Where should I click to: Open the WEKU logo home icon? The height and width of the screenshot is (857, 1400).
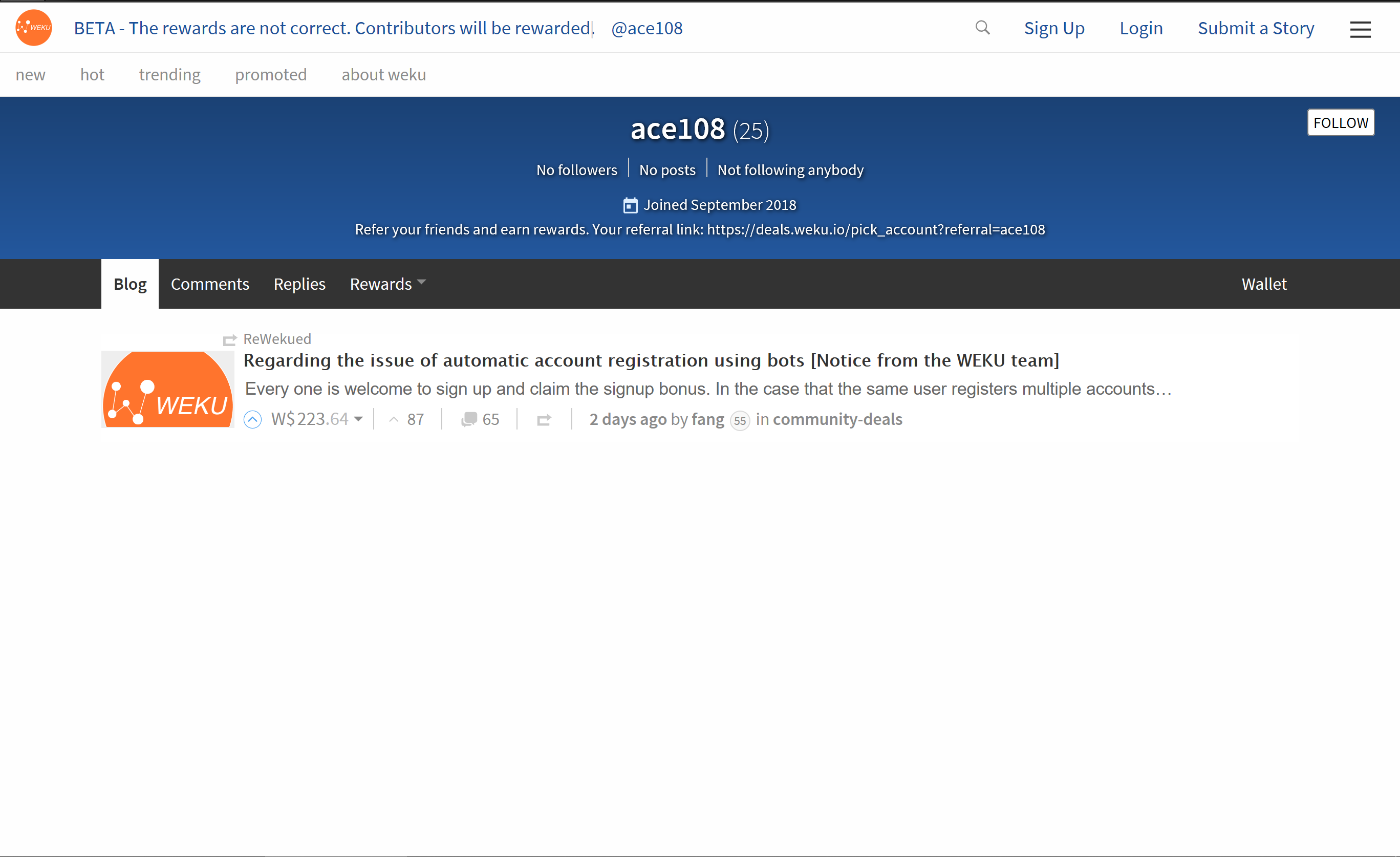(33, 27)
